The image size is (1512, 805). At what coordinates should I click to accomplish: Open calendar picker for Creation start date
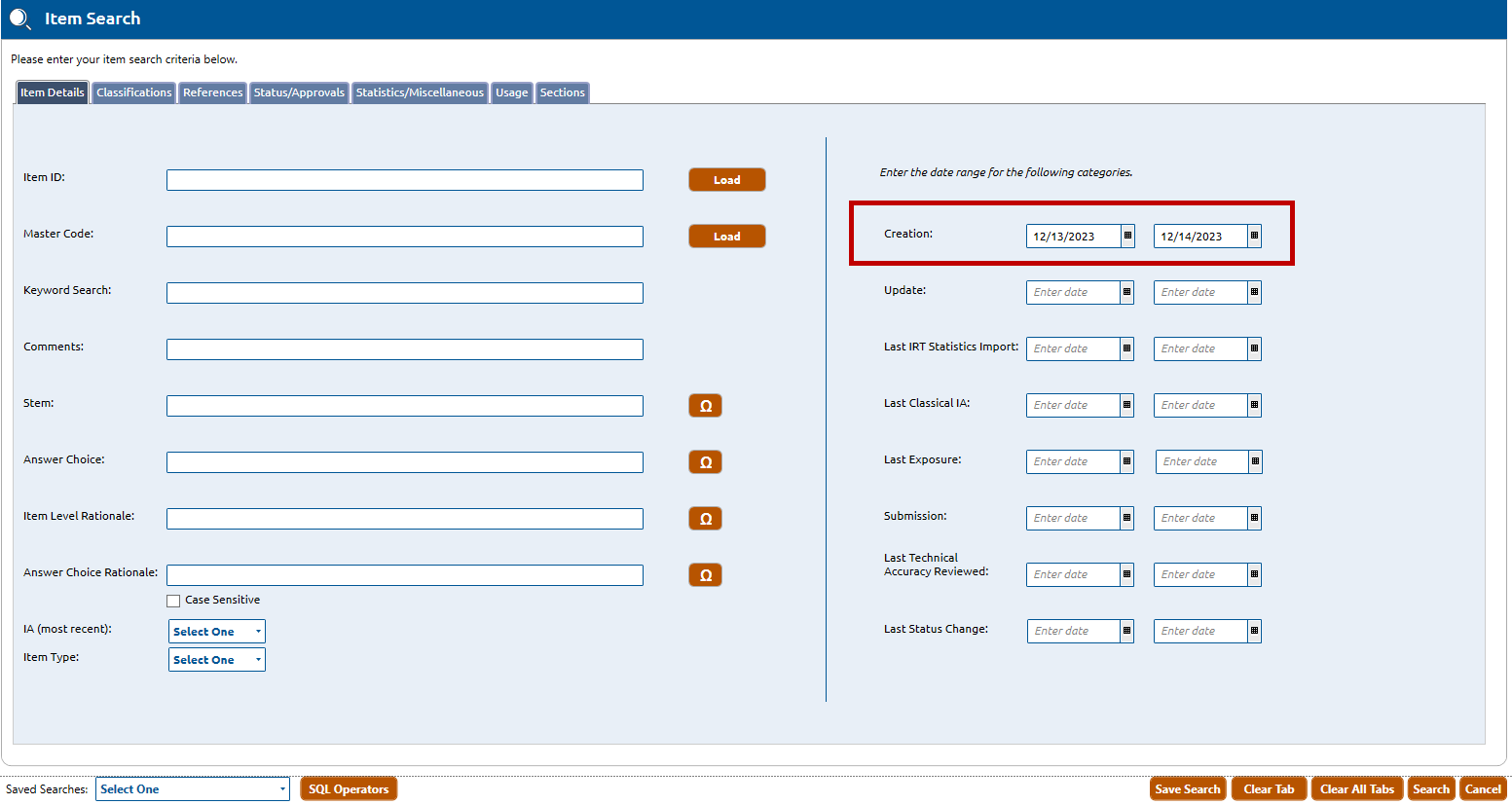point(1127,236)
